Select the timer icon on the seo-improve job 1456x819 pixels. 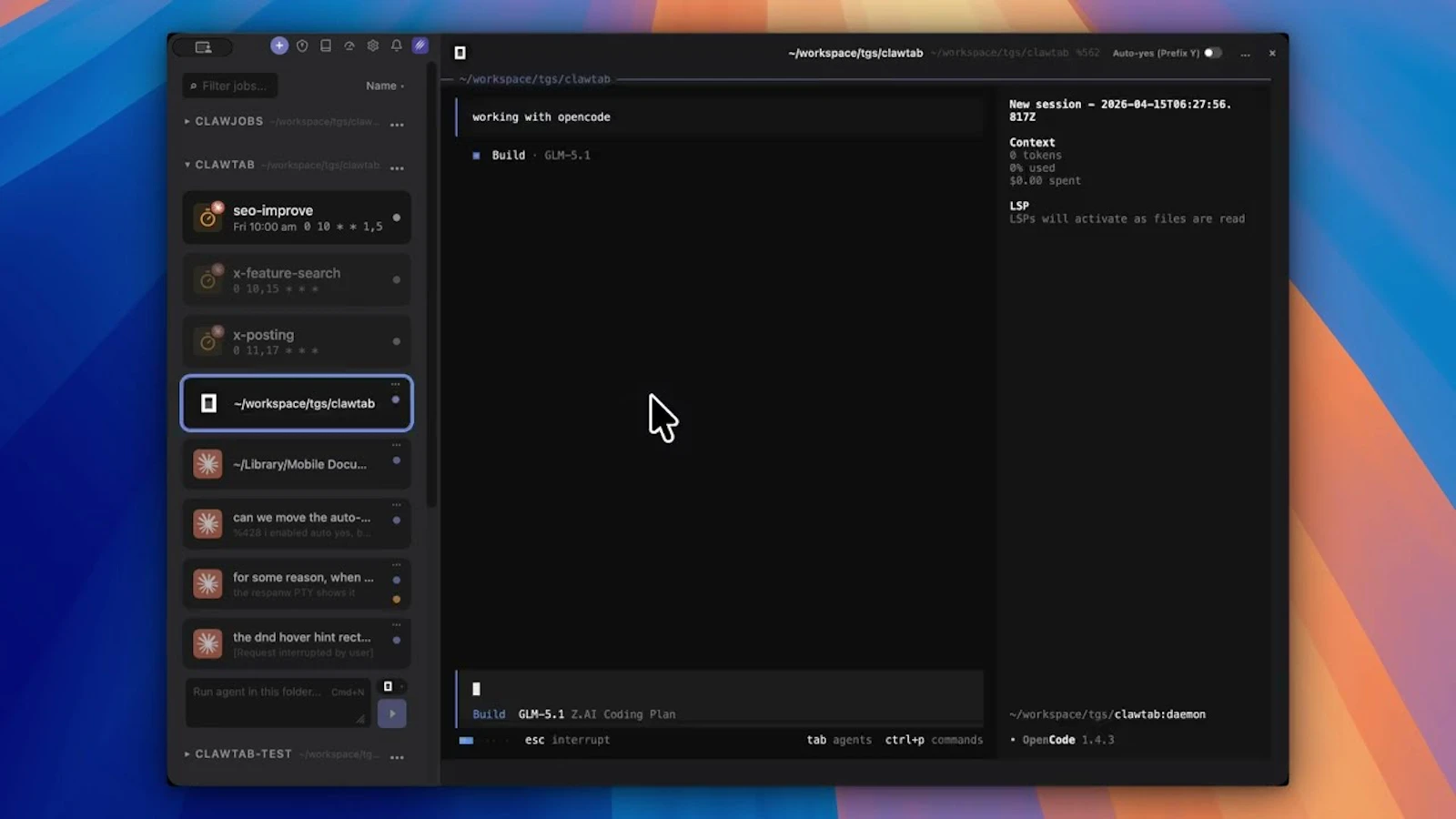[207, 217]
